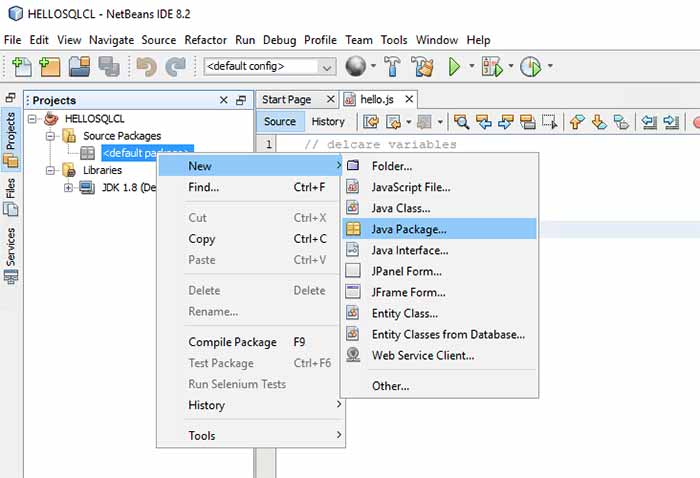The height and width of the screenshot is (478, 700).
Task: Open the Services side tab
Action: click(11, 255)
